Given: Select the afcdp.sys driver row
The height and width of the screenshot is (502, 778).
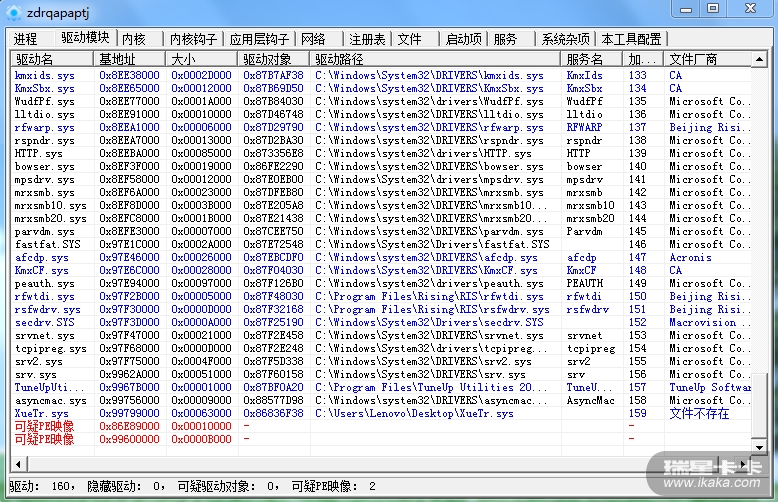Looking at the screenshot, I should click(381, 257).
